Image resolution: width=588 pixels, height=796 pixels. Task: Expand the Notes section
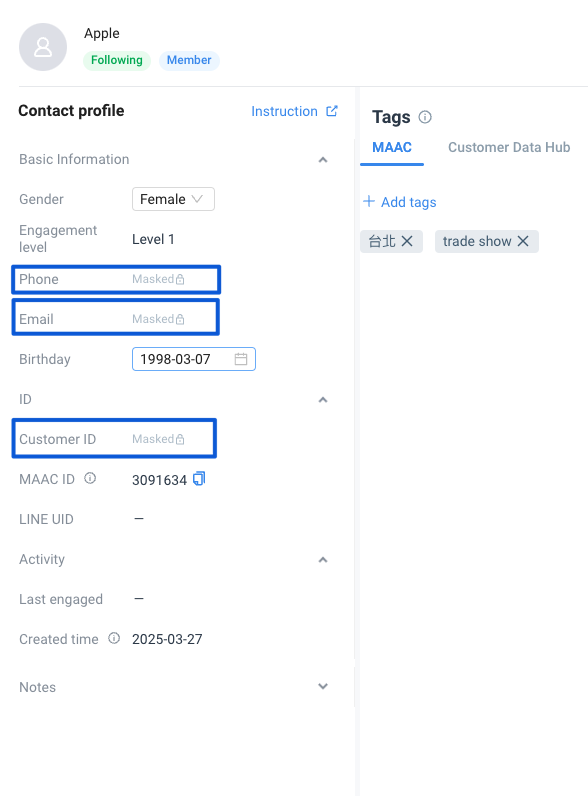pos(322,686)
